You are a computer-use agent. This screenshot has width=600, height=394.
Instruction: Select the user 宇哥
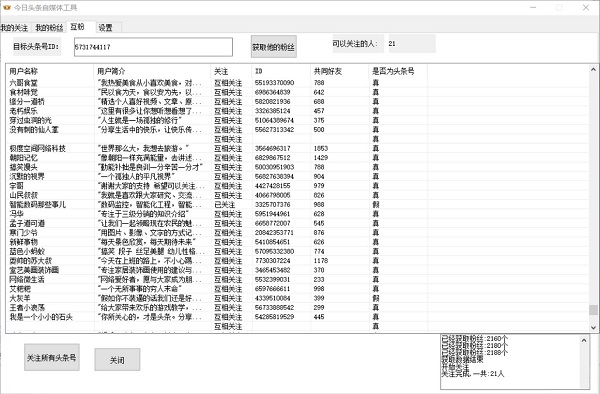pyautogui.click(x=16, y=186)
